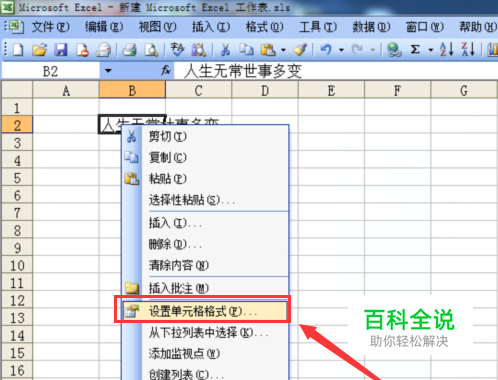Open the 帮助(H) menu
498x380 pixels.
pyautogui.click(x=478, y=27)
